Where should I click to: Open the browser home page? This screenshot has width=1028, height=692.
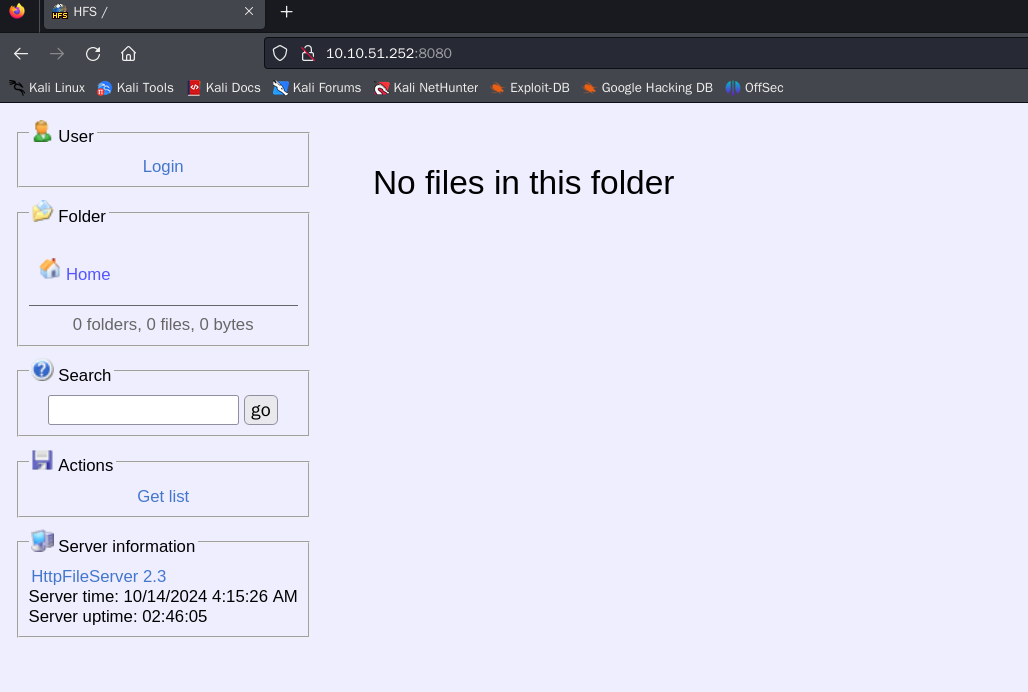pos(128,54)
